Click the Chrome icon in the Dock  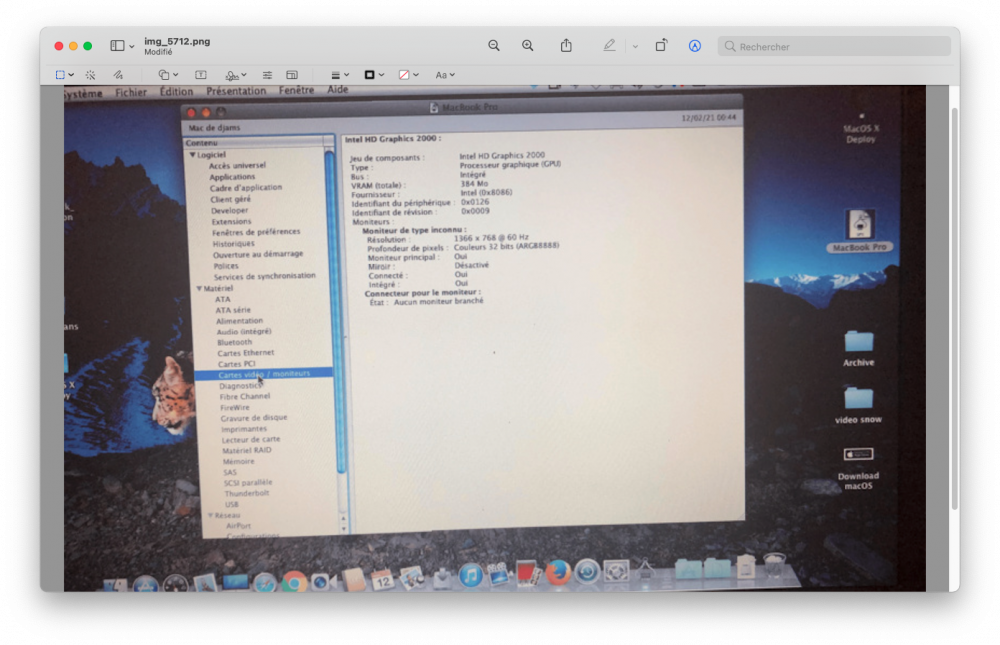(x=294, y=582)
